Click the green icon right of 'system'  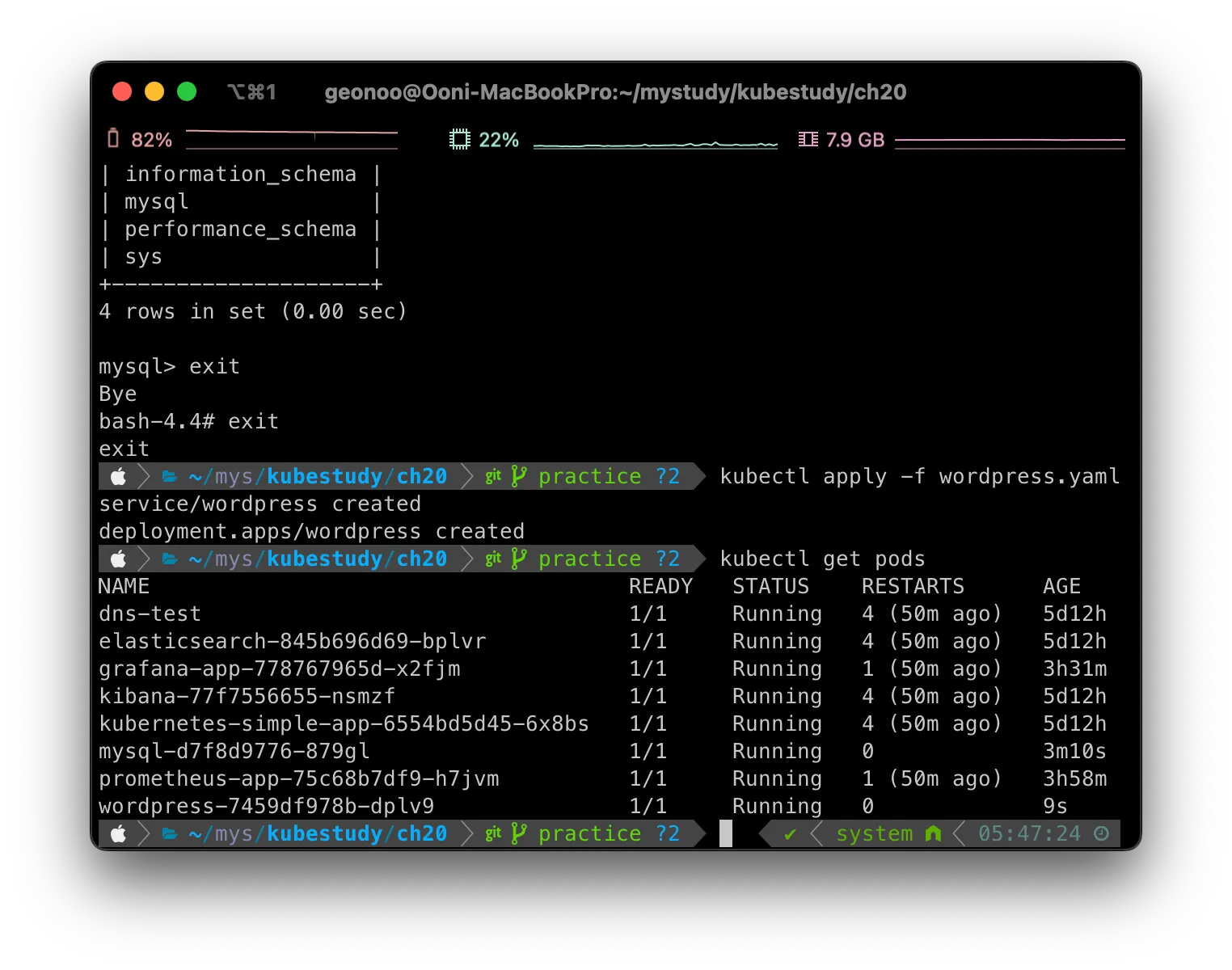(933, 833)
